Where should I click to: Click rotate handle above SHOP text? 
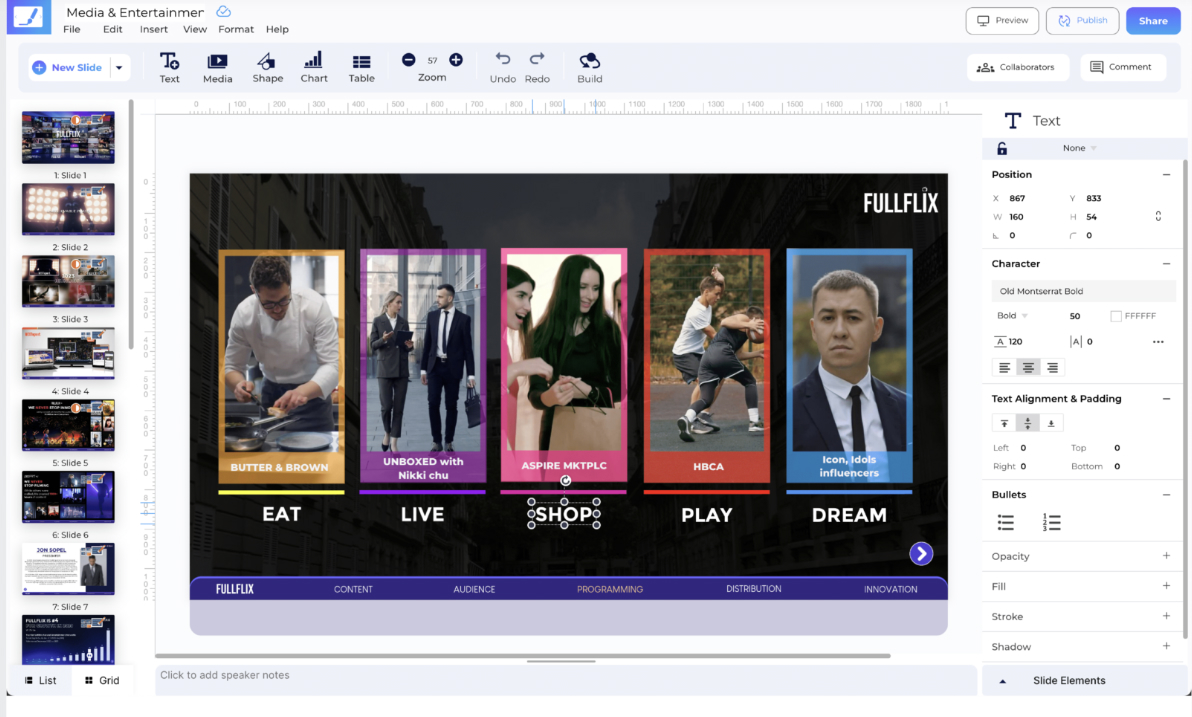tap(565, 481)
